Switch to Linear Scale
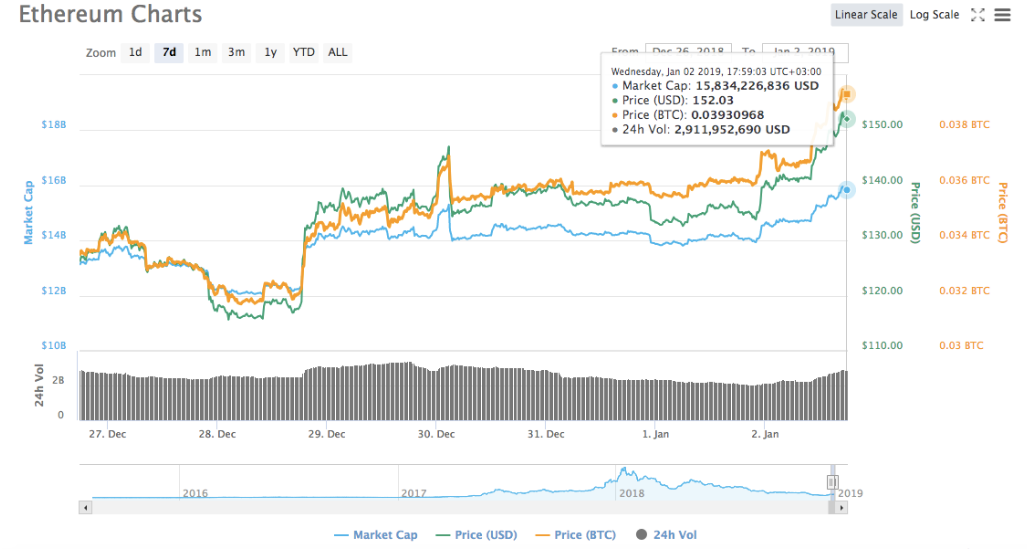Image resolution: width=1027 pixels, height=549 pixels. click(x=866, y=14)
